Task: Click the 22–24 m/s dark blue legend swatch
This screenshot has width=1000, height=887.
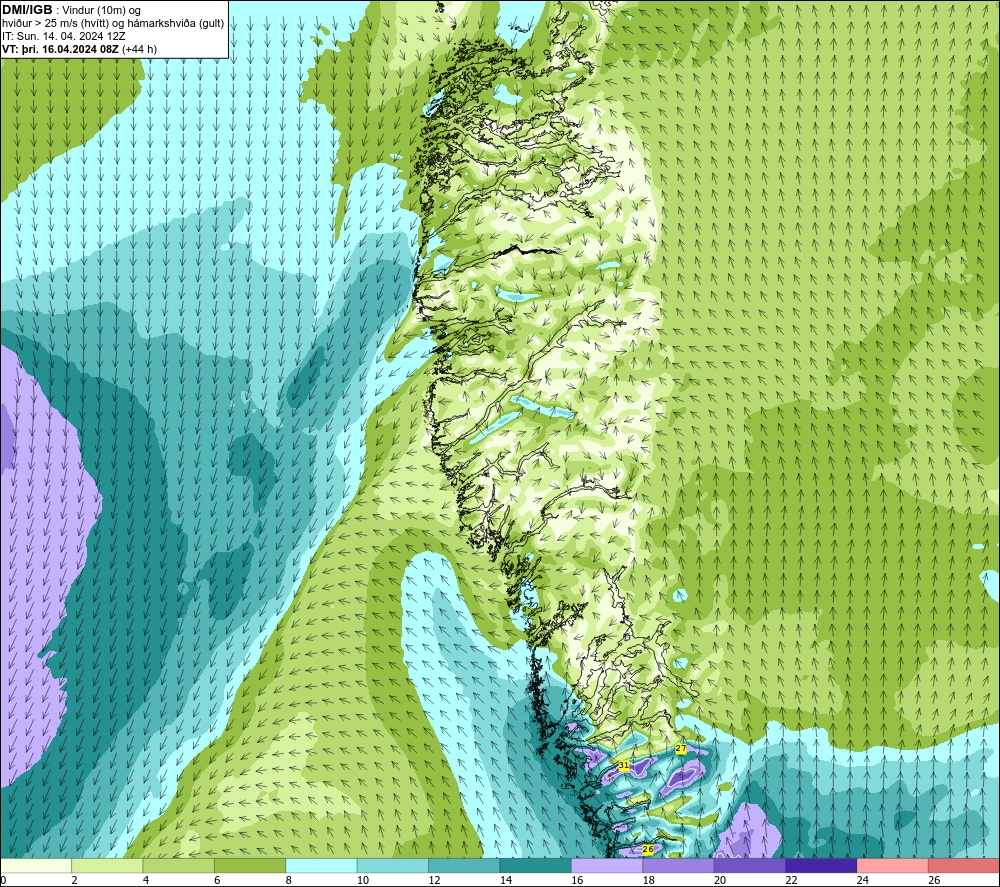Action: (821, 865)
